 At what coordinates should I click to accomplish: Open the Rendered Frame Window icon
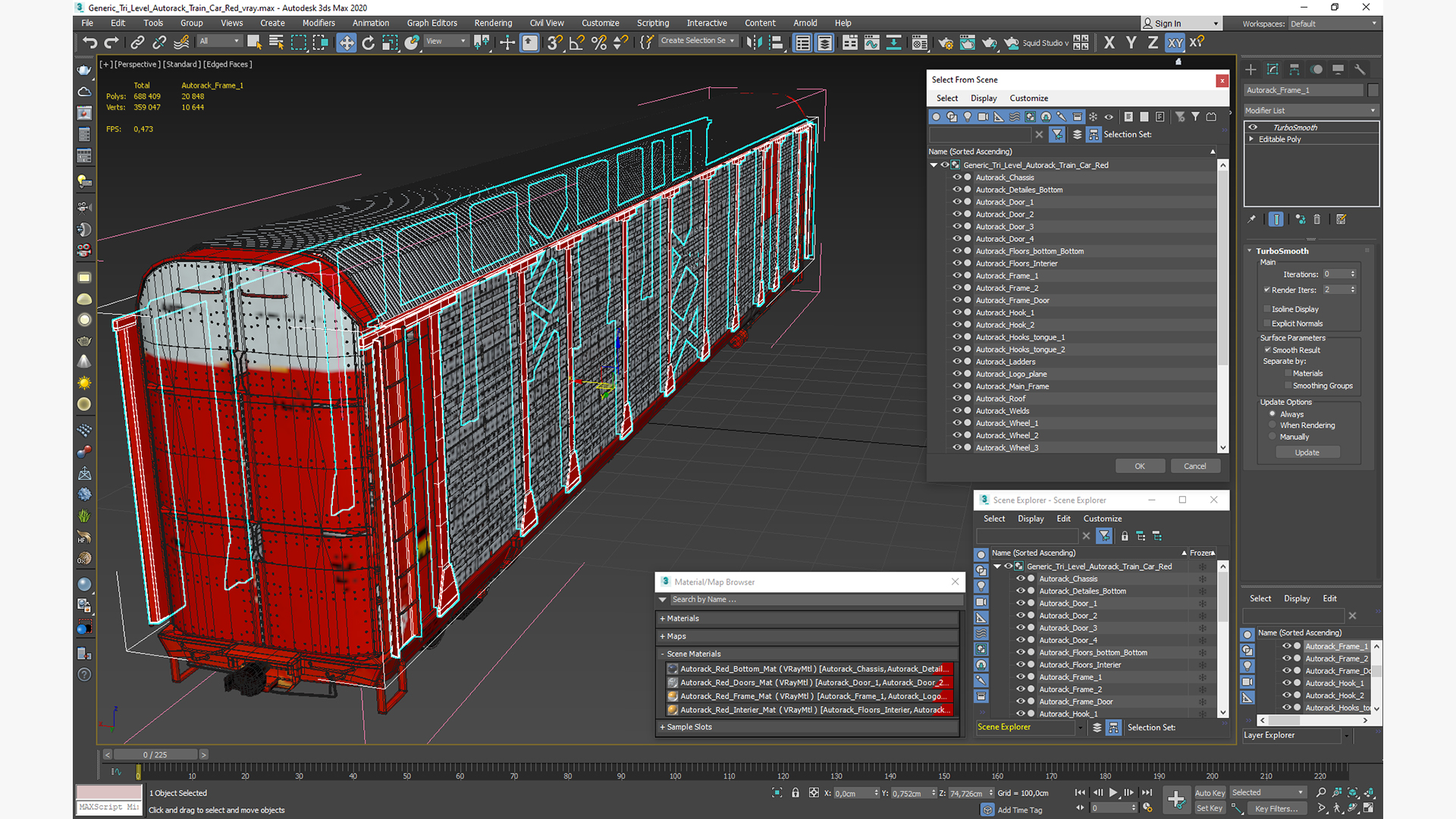click(968, 42)
